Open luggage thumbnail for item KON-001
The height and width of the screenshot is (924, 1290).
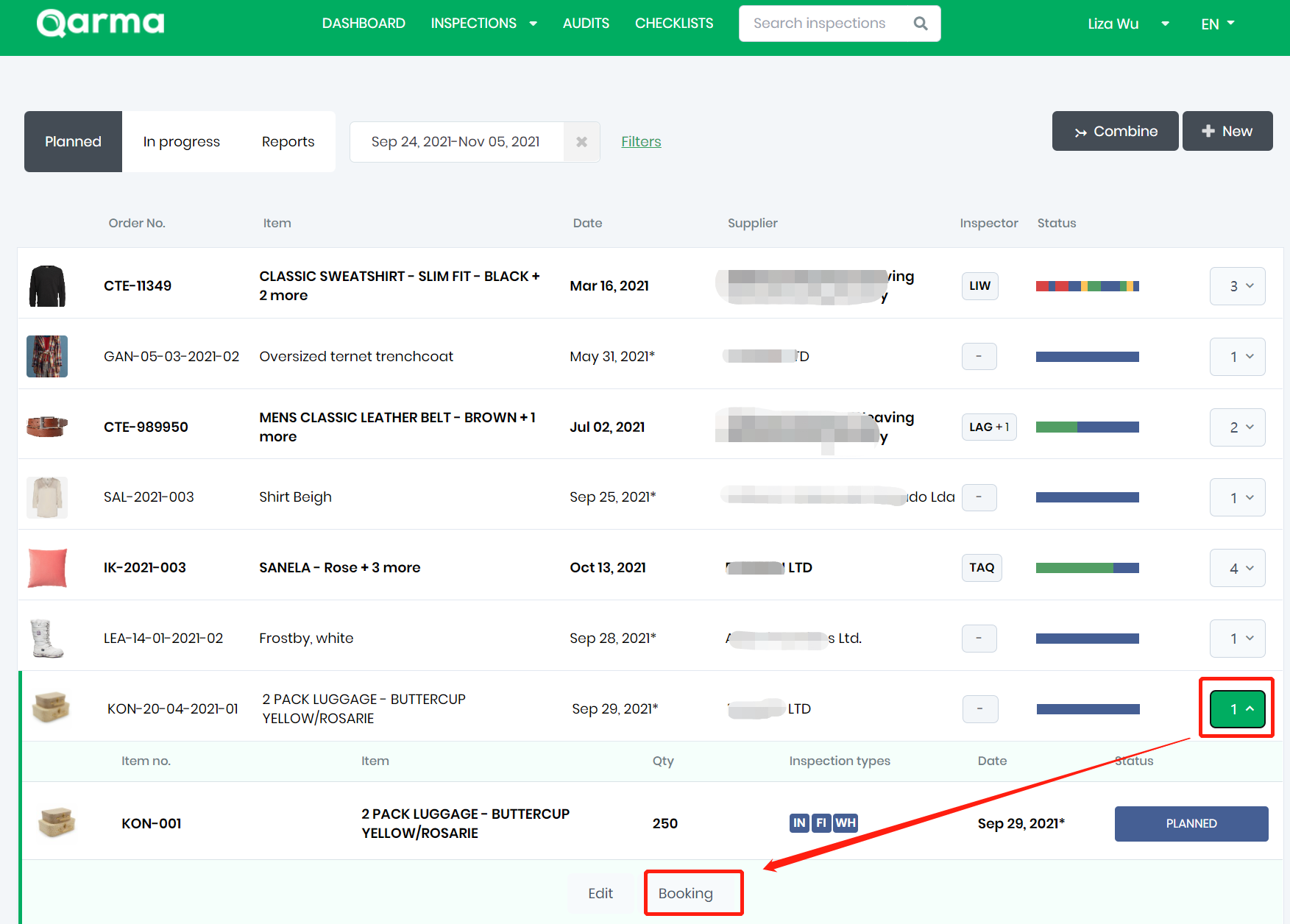pyautogui.click(x=57, y=822)
